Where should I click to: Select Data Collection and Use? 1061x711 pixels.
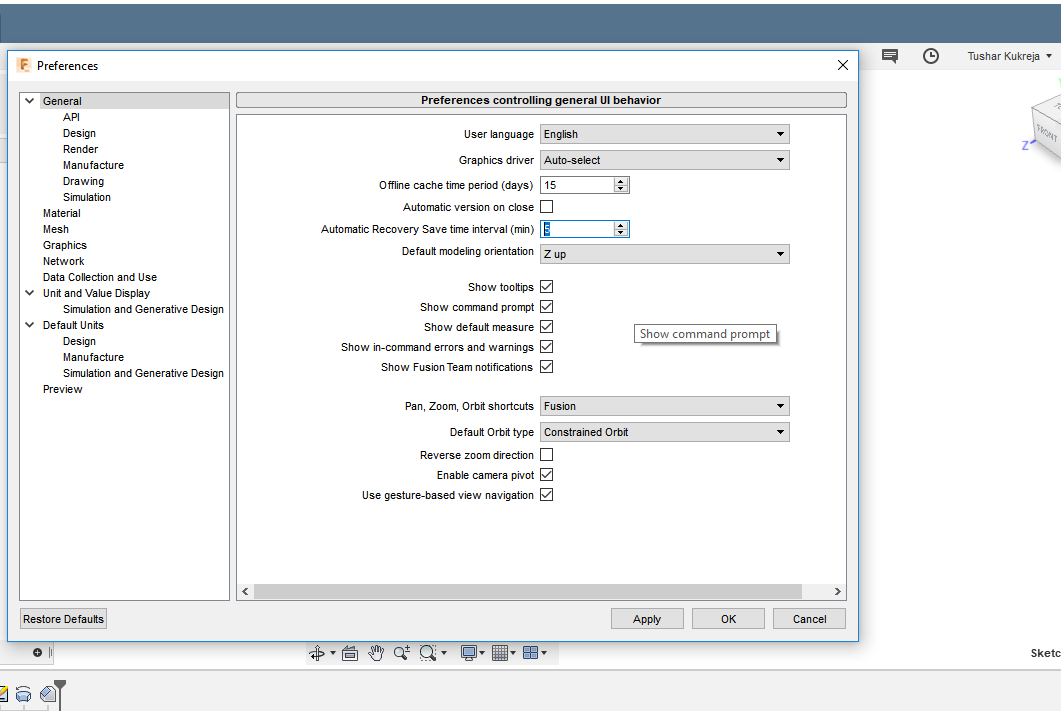pos(99,277)
